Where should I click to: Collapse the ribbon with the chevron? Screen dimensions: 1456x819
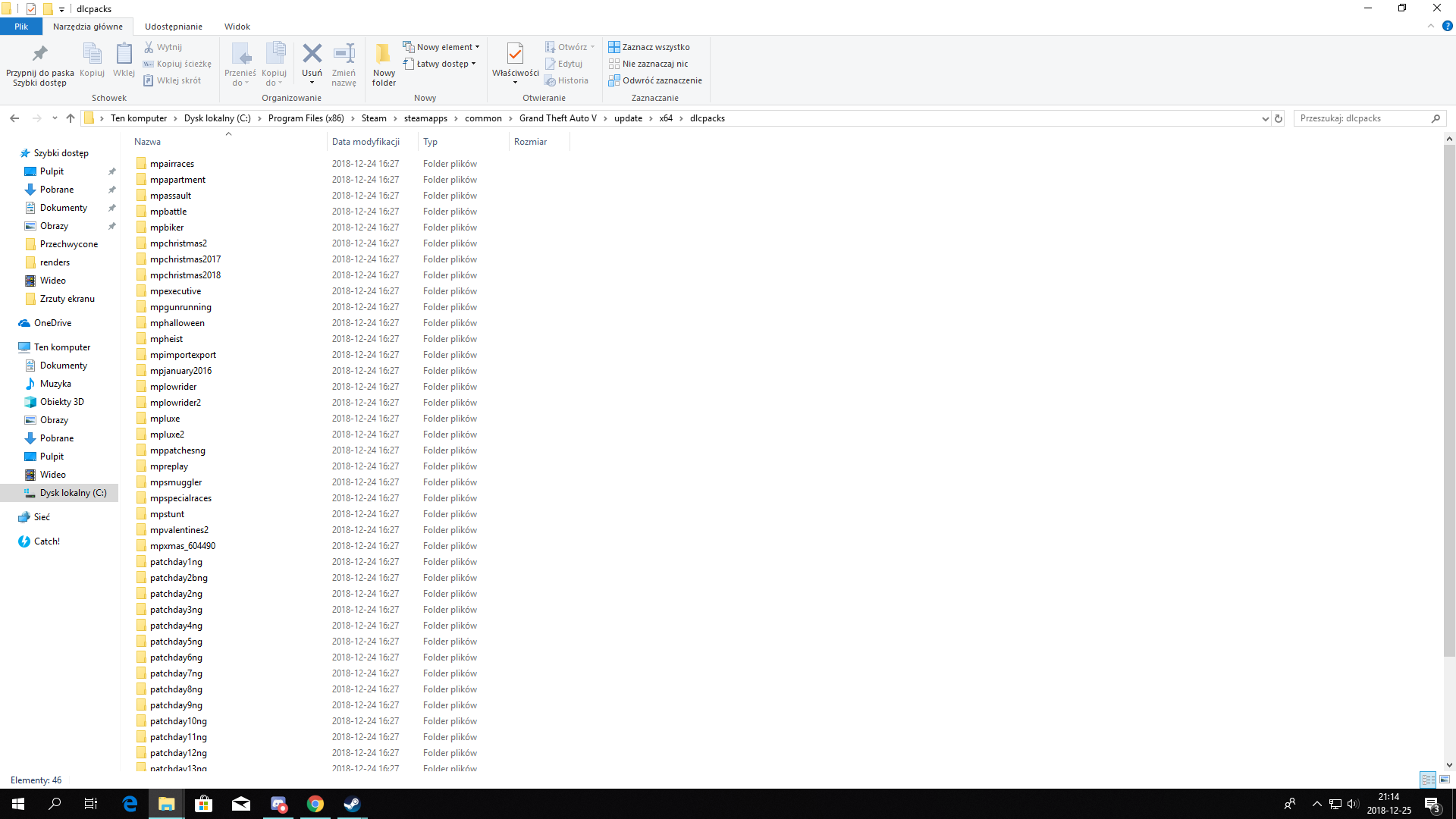click(x=1431, y=26)
